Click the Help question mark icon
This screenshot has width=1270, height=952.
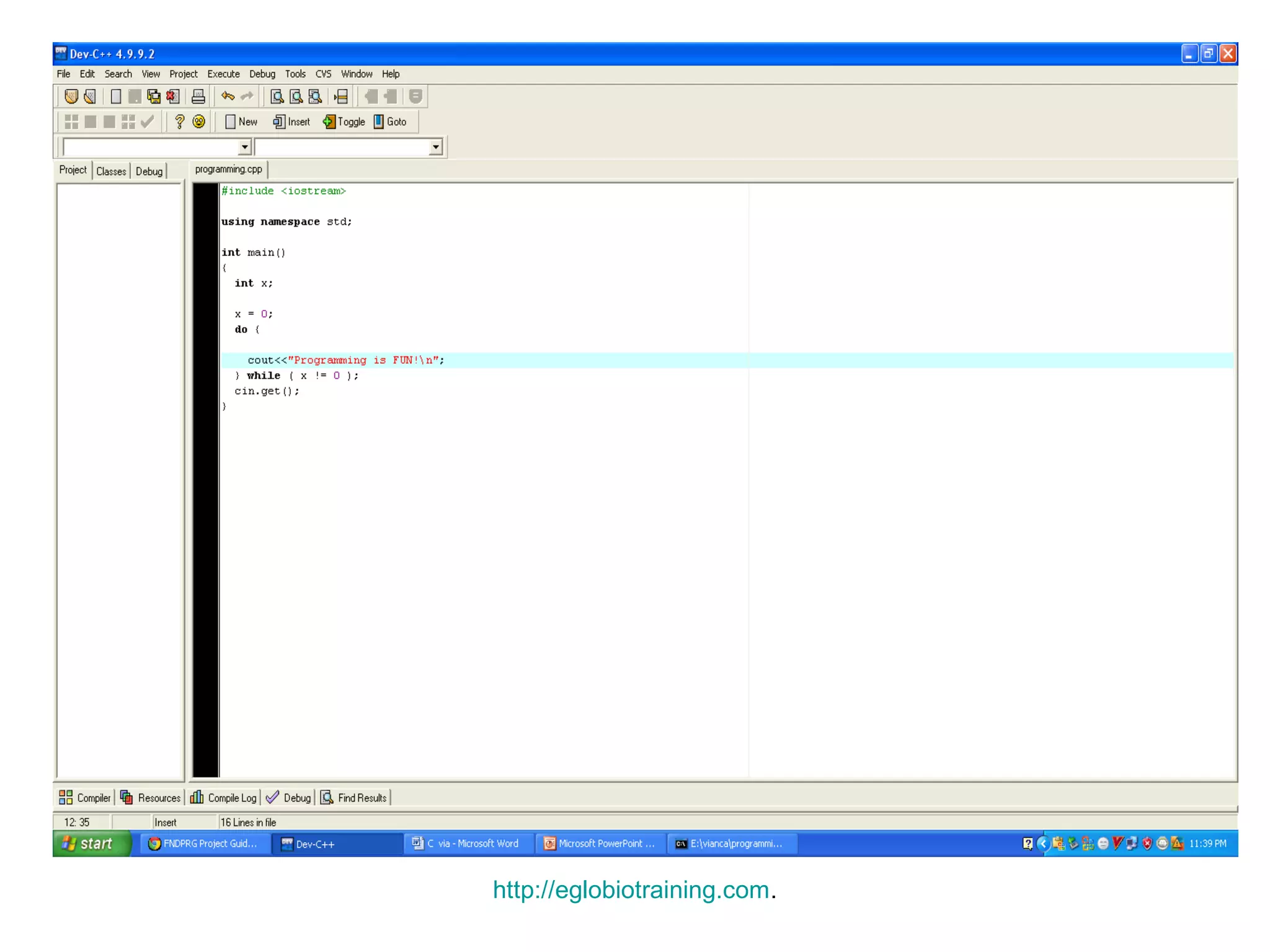click(179, 122)
